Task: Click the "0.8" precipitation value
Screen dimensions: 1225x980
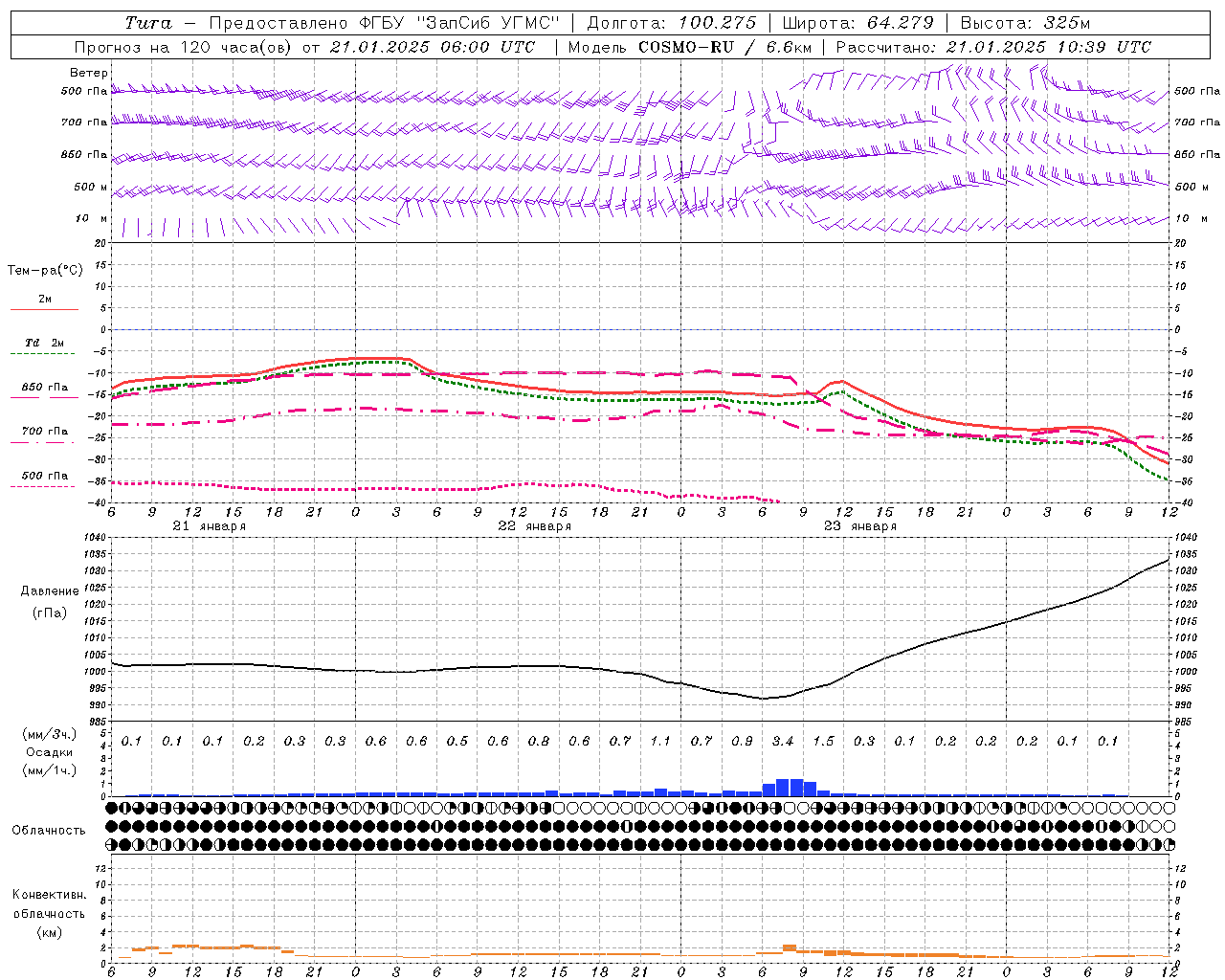Action: [x=539, y=741]
